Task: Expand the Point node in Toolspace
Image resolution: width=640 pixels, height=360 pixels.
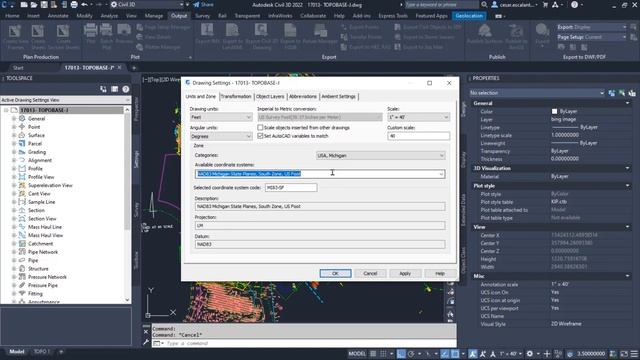Action: pos(14,127)
